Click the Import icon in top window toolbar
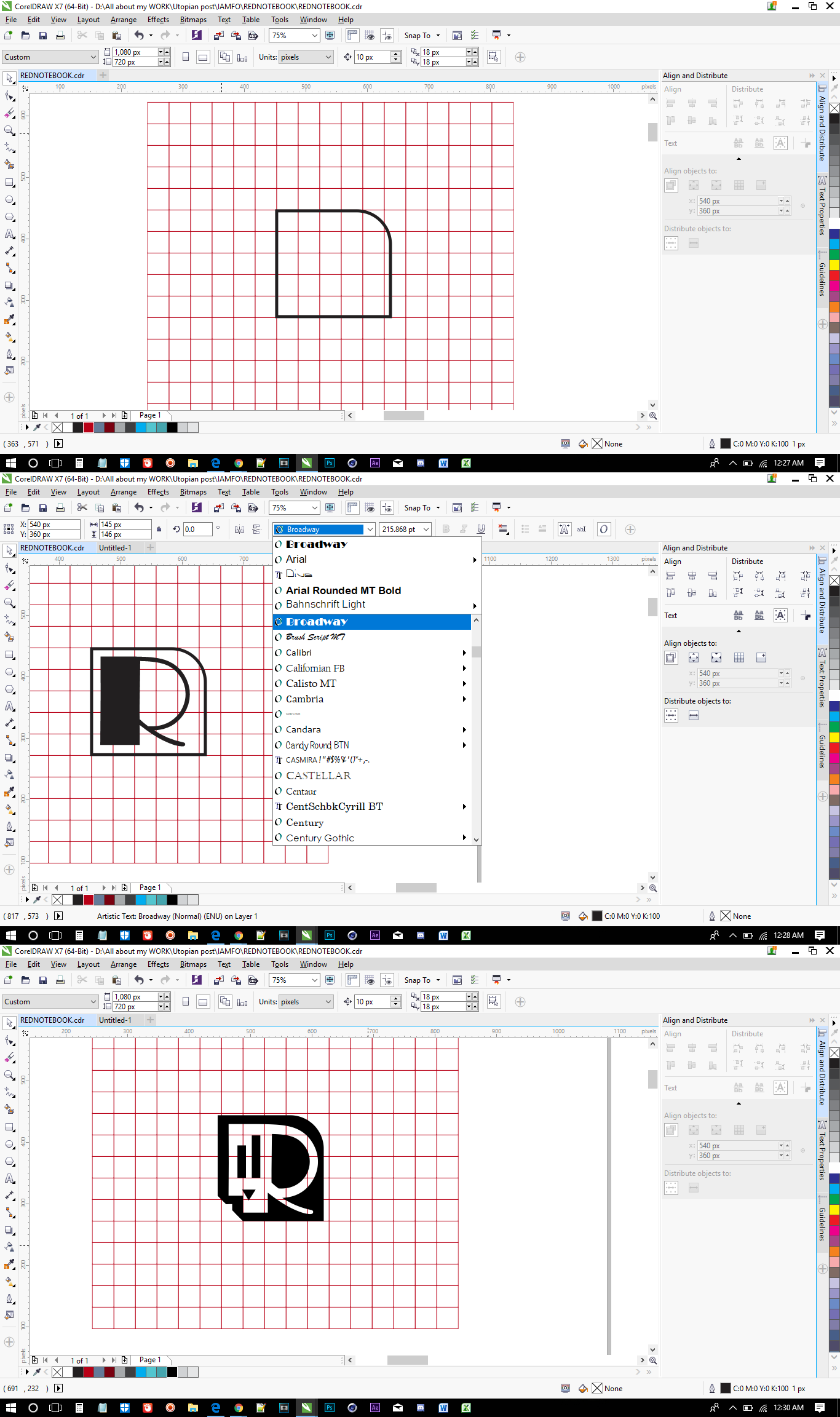The image size is (840, 1417). tap(218, 35)
